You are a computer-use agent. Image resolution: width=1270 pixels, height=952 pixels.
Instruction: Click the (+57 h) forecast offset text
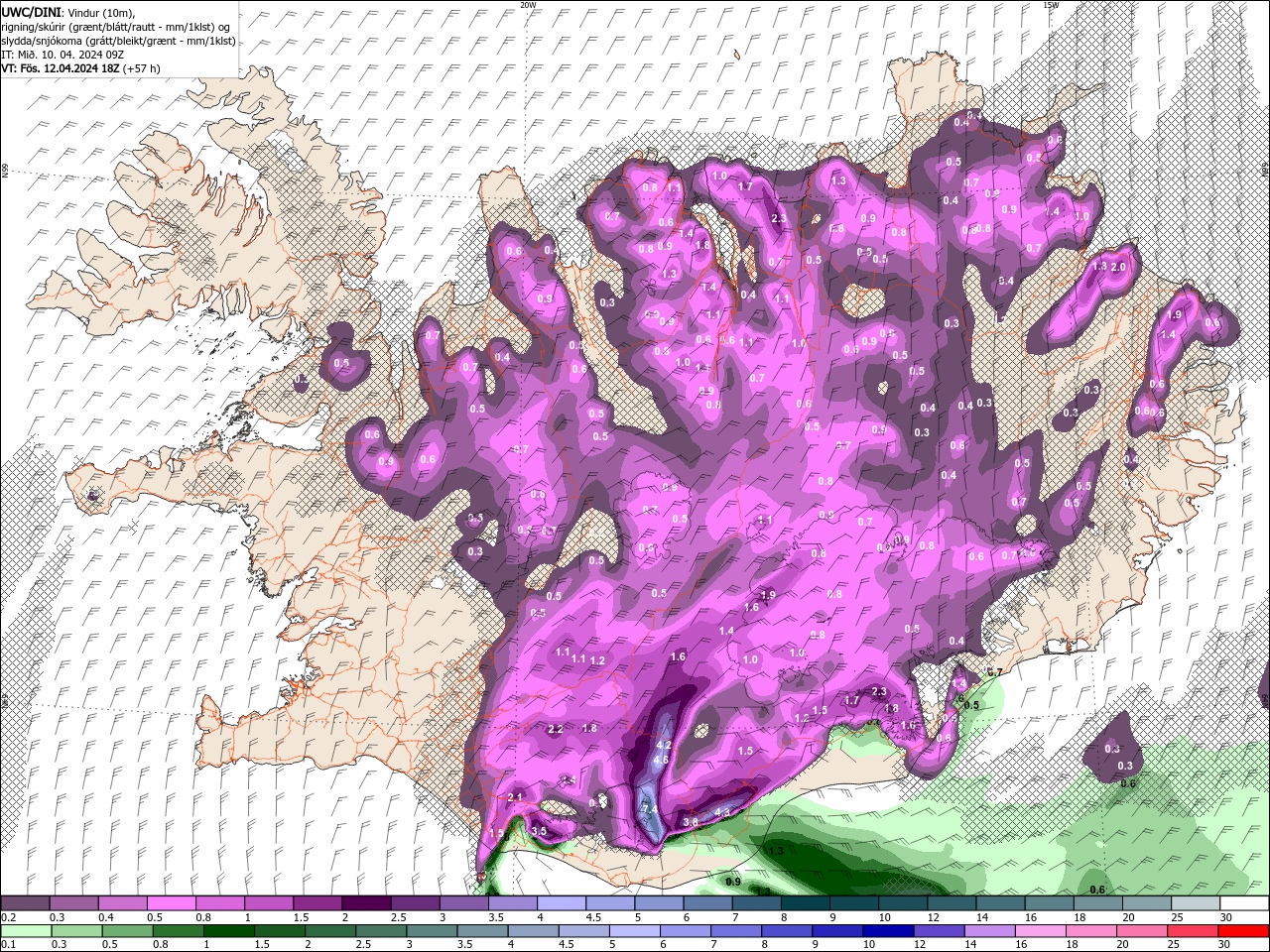(142, 68)
